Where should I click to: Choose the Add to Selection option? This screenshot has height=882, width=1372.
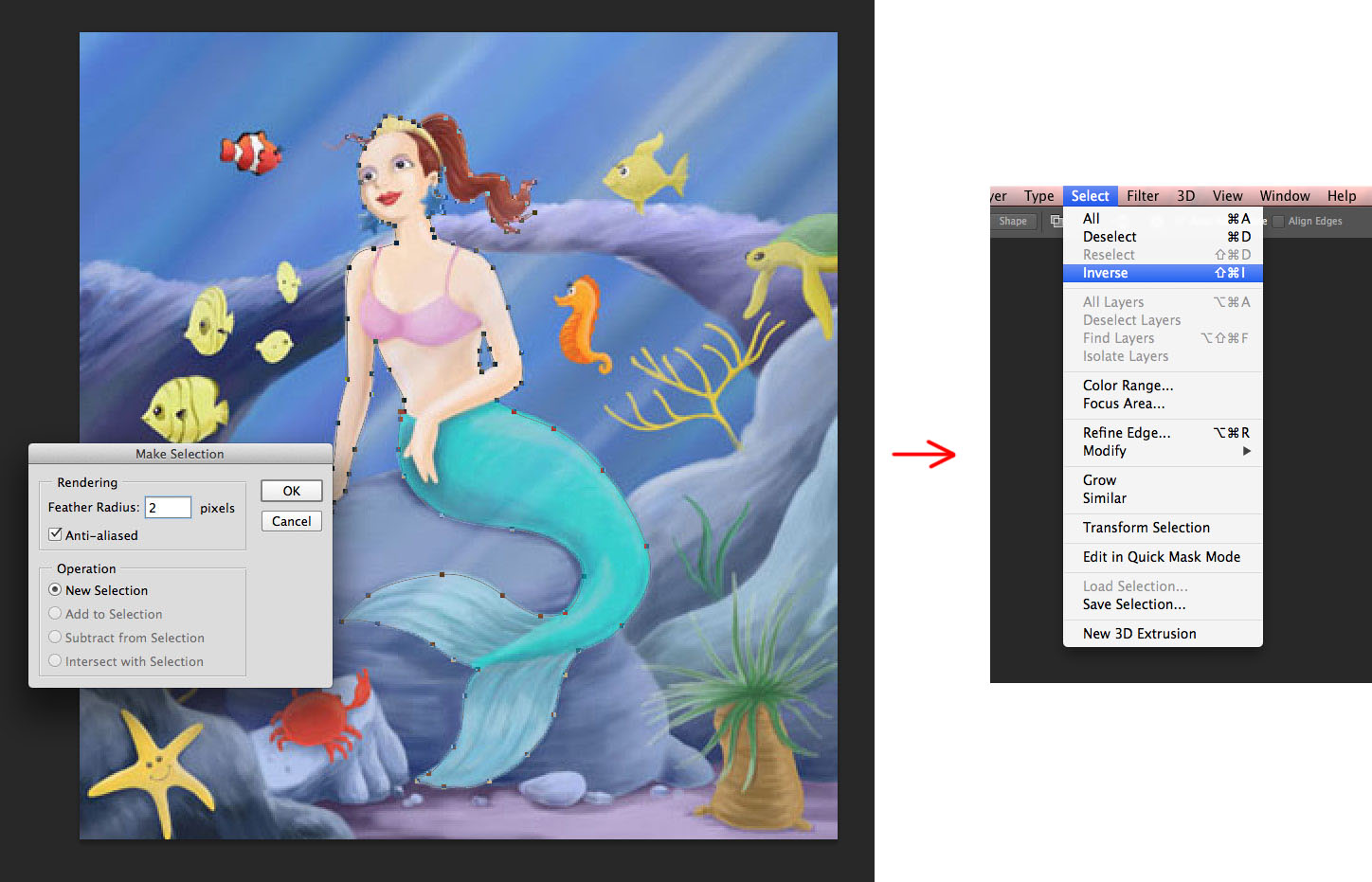55,613
